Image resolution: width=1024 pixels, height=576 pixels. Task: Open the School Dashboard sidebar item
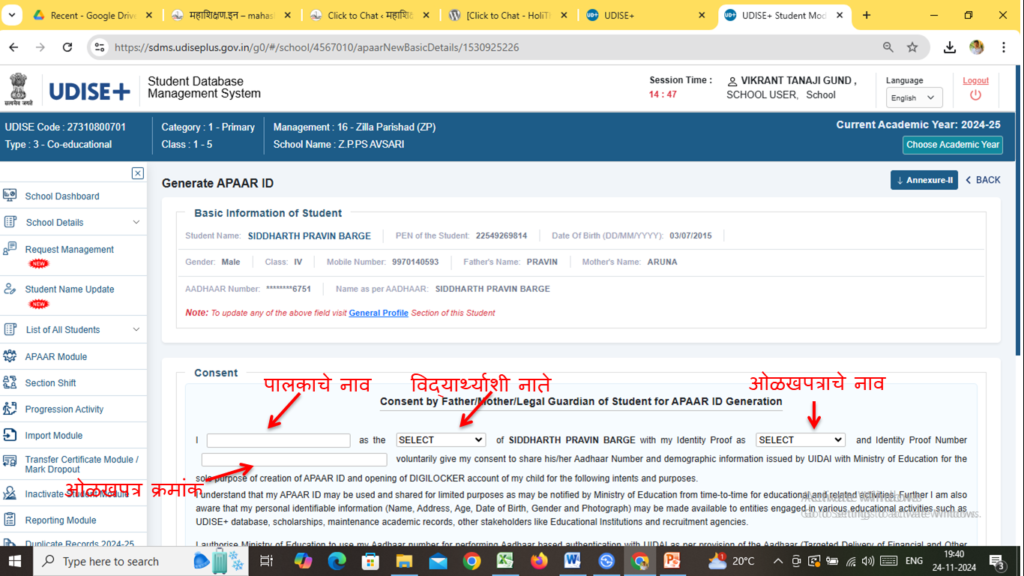(62, 196)
